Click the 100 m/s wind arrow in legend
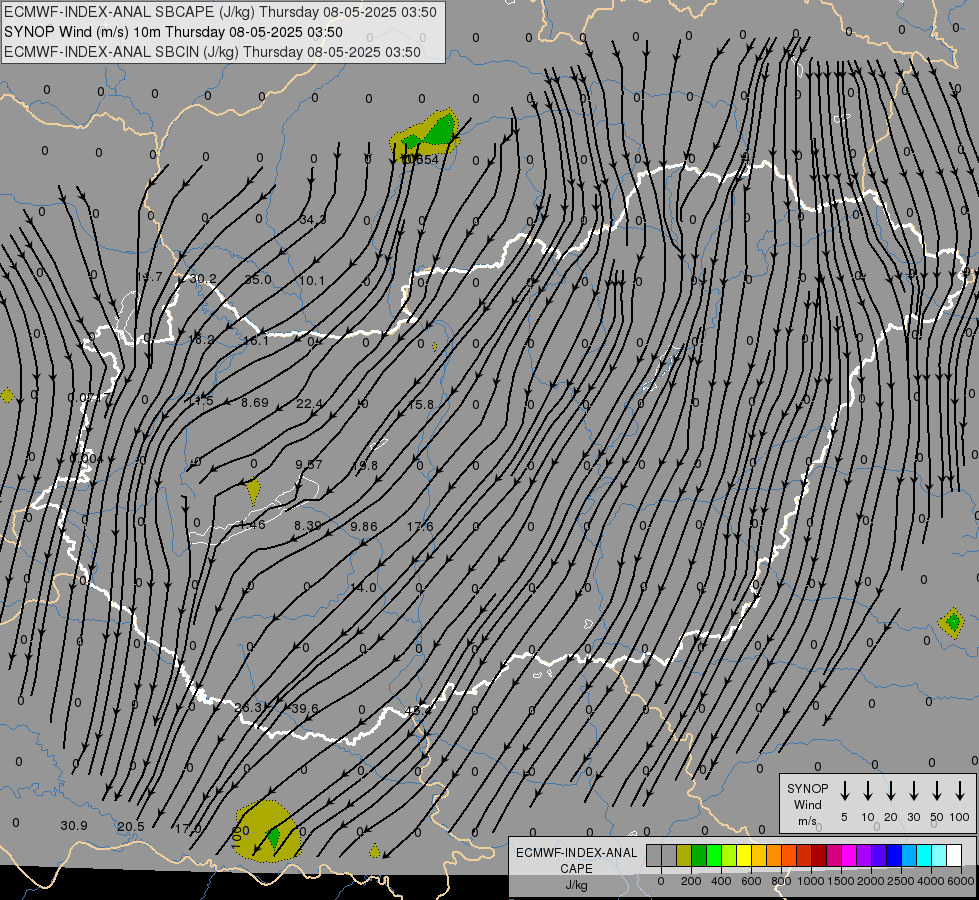979x900 pixels. 960,790
